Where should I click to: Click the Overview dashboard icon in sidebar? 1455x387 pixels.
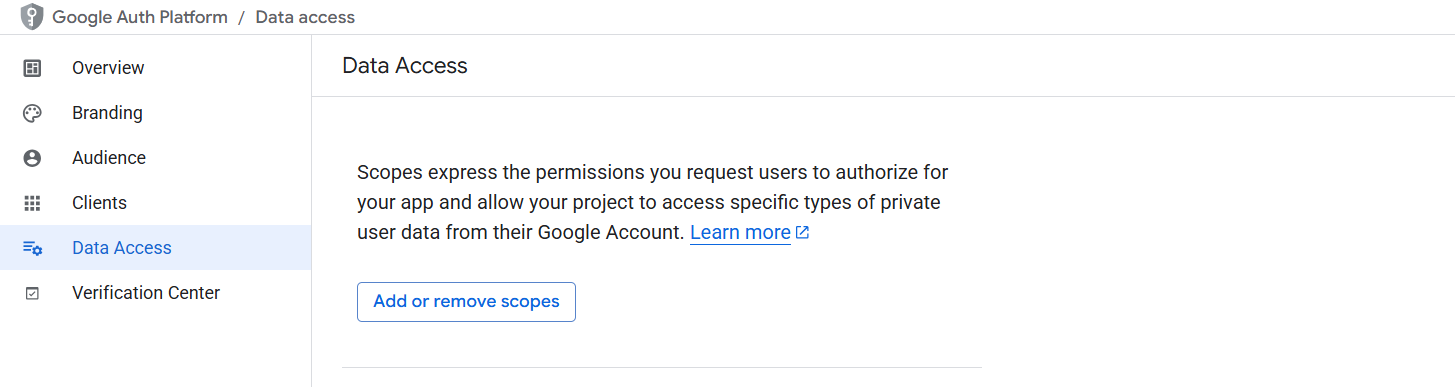(x=32, y=68)
